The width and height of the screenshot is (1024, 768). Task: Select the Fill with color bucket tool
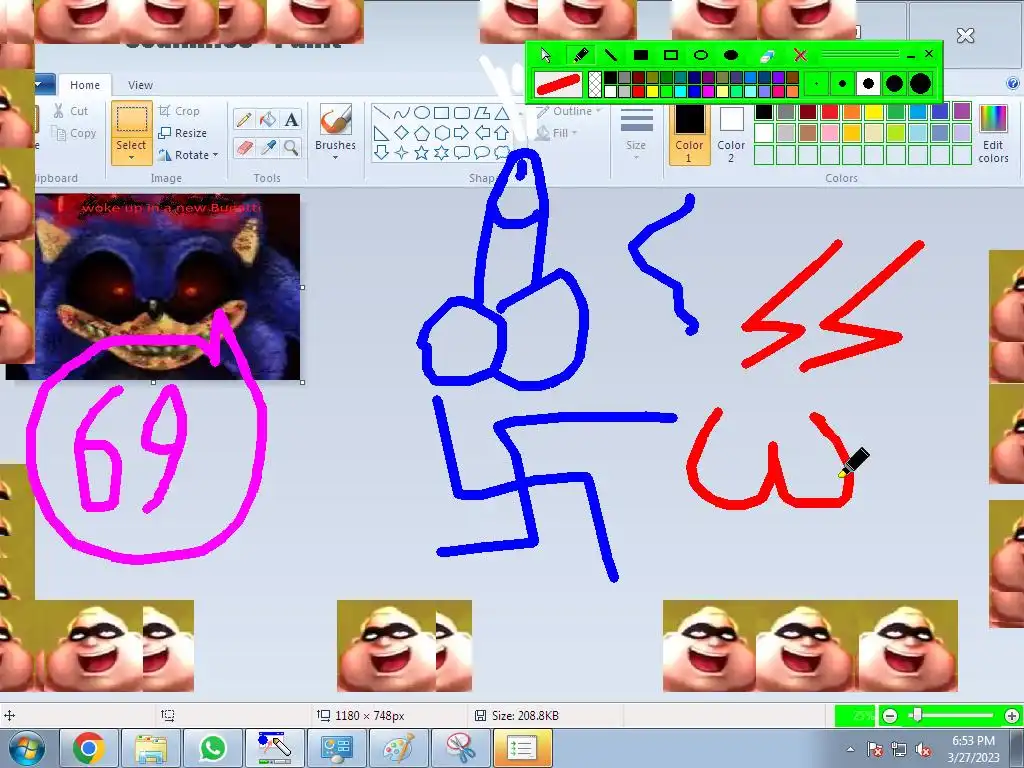(x=268, y=120)
